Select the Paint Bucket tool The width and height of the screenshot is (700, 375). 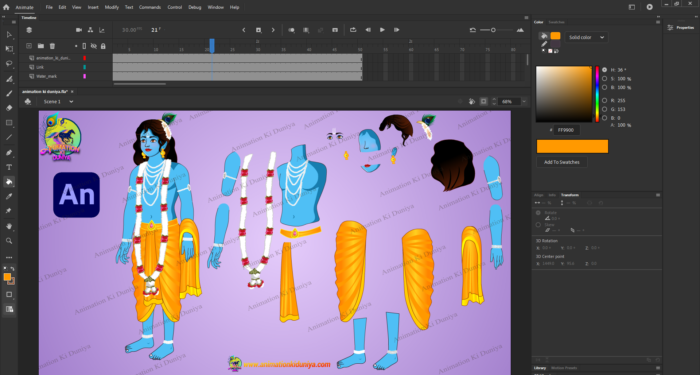click(9, 182)
